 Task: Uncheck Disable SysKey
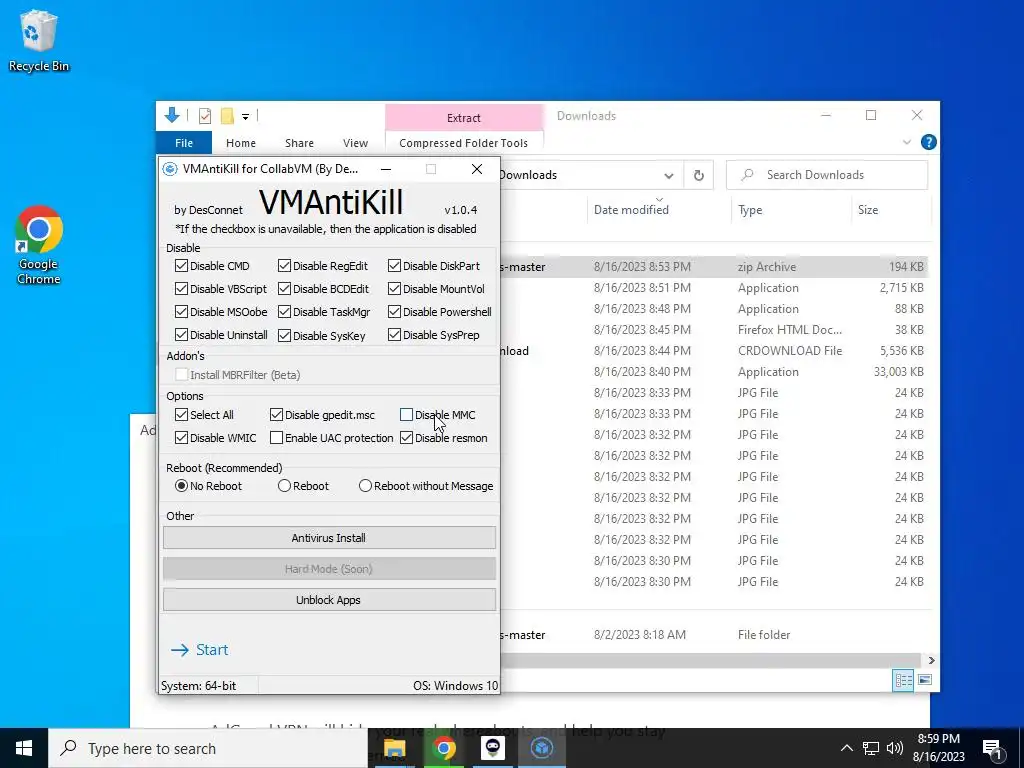[284, 336]
